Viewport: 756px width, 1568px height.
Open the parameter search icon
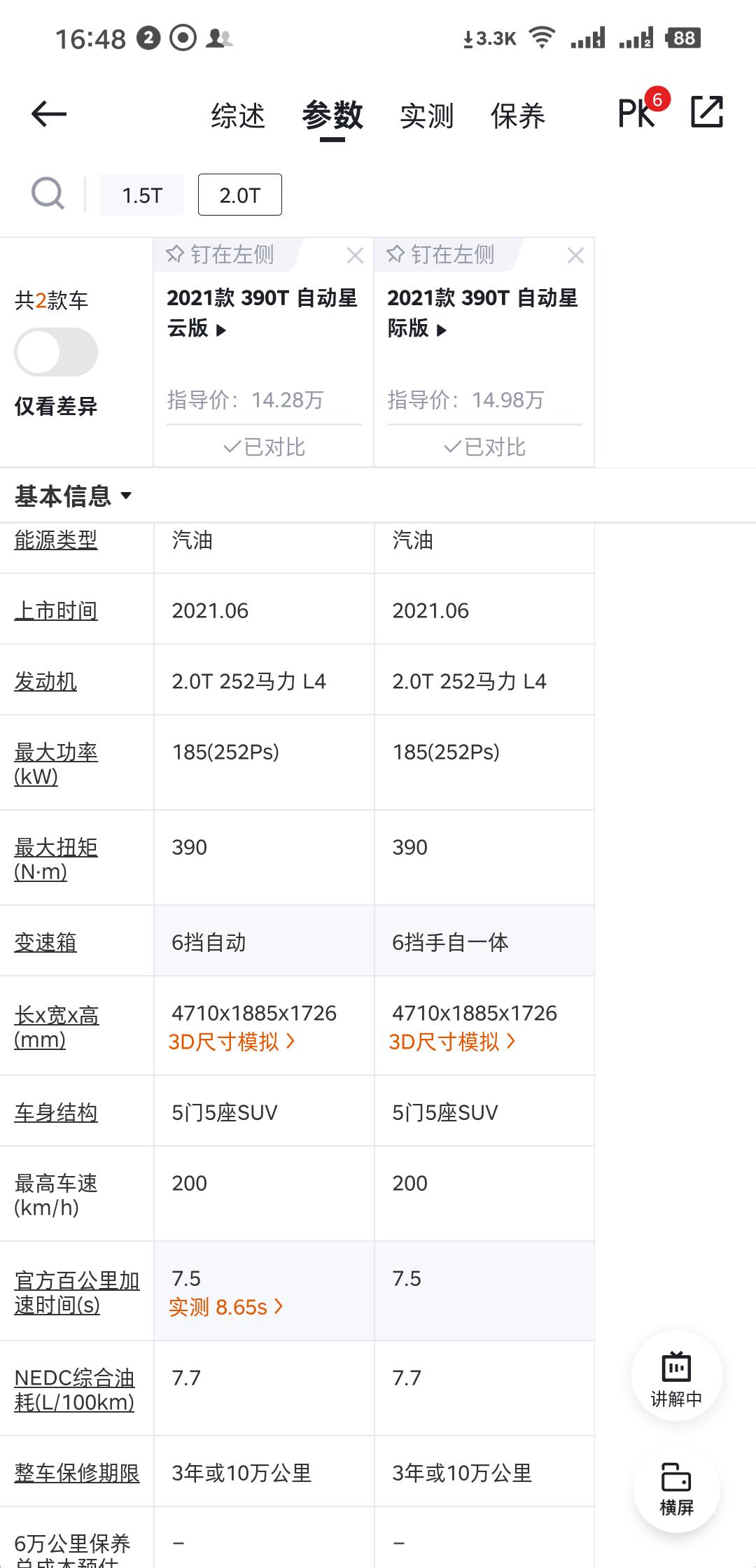[x=48, y=193]
